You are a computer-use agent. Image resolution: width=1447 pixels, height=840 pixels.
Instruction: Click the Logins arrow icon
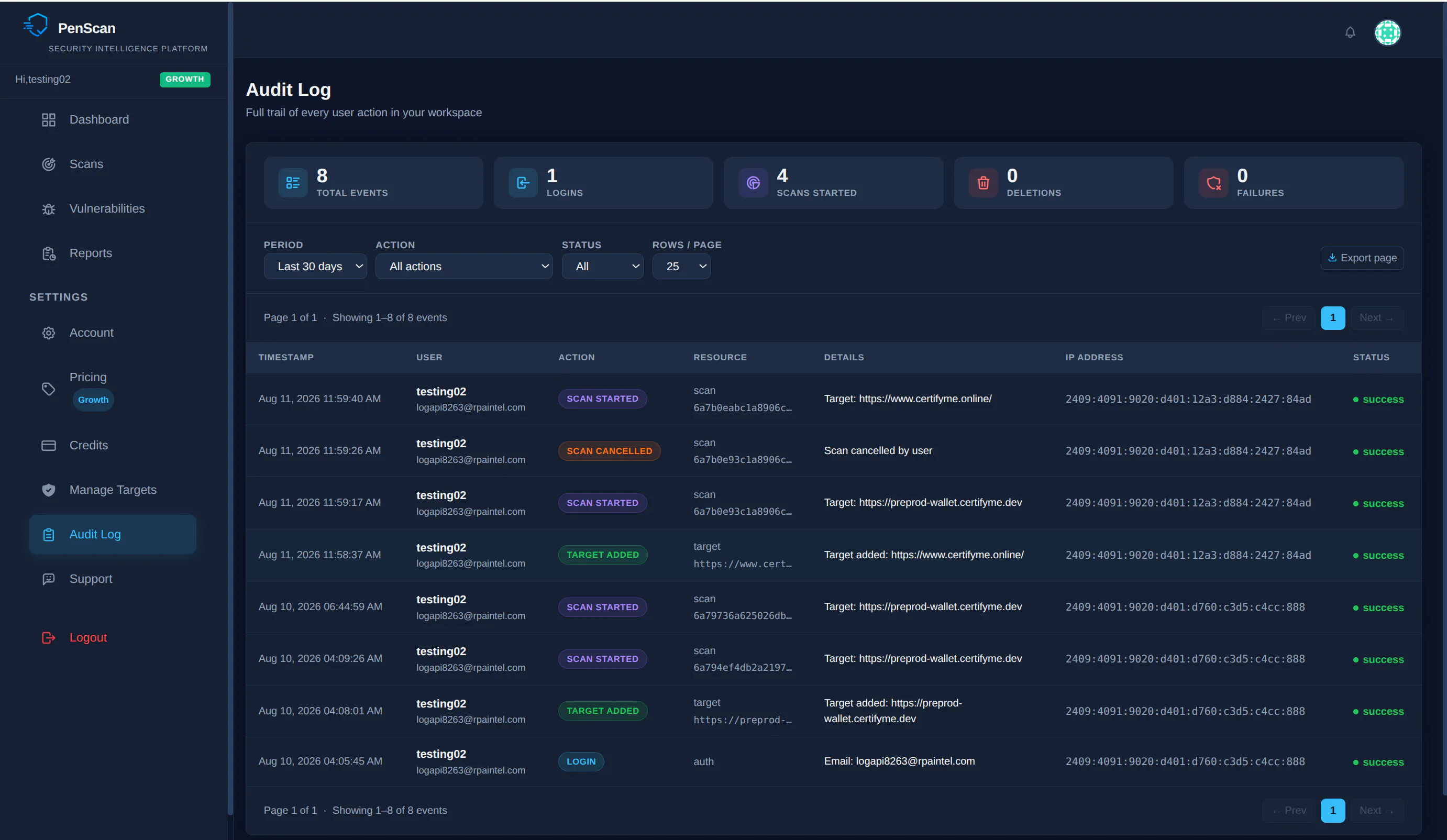(523, 183)
